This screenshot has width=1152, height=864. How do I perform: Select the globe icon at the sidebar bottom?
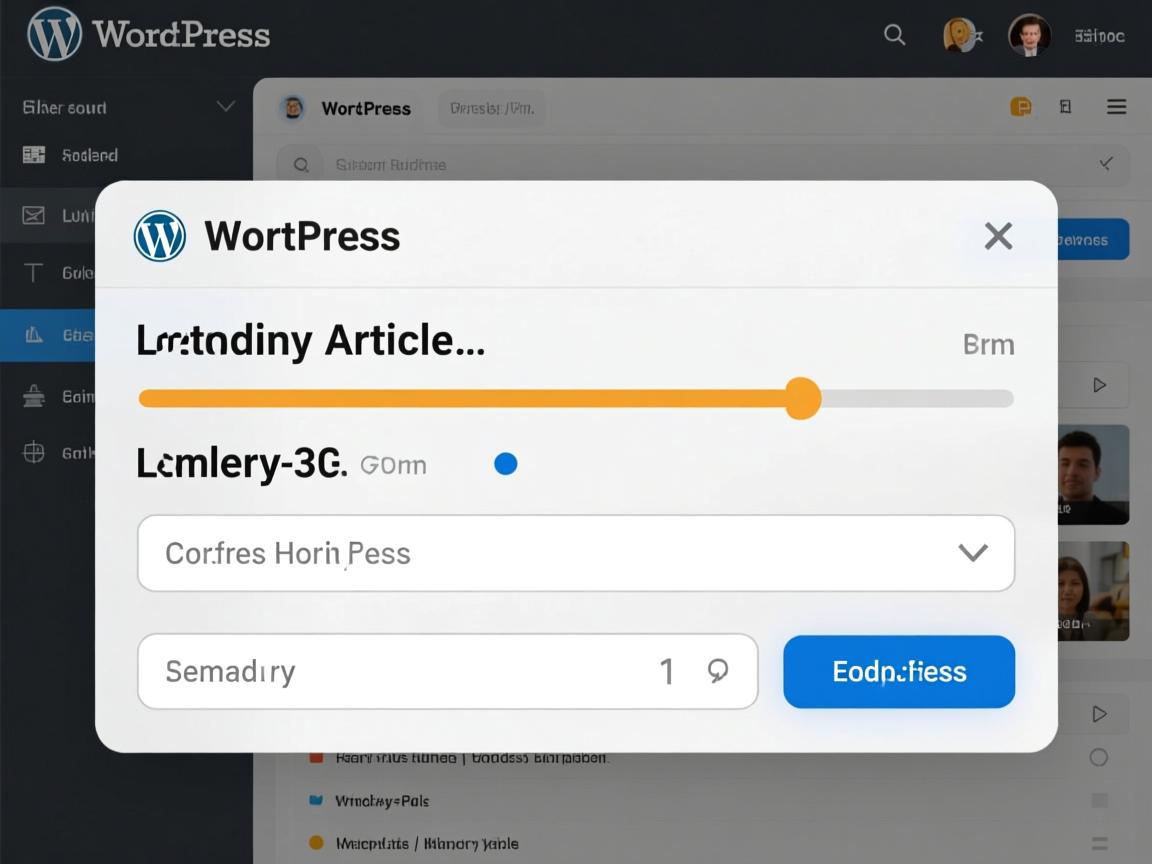33,452
